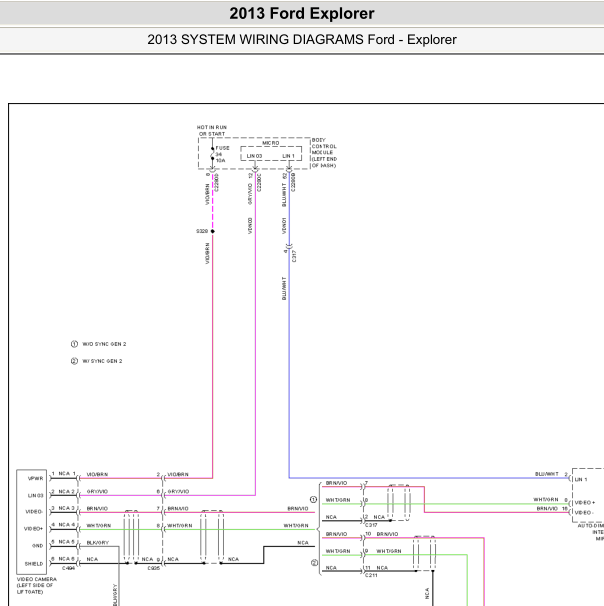The image size is (604, 606).
Task: Select the 'MICRO' label in the module
Action: click(x=271, y=143)
